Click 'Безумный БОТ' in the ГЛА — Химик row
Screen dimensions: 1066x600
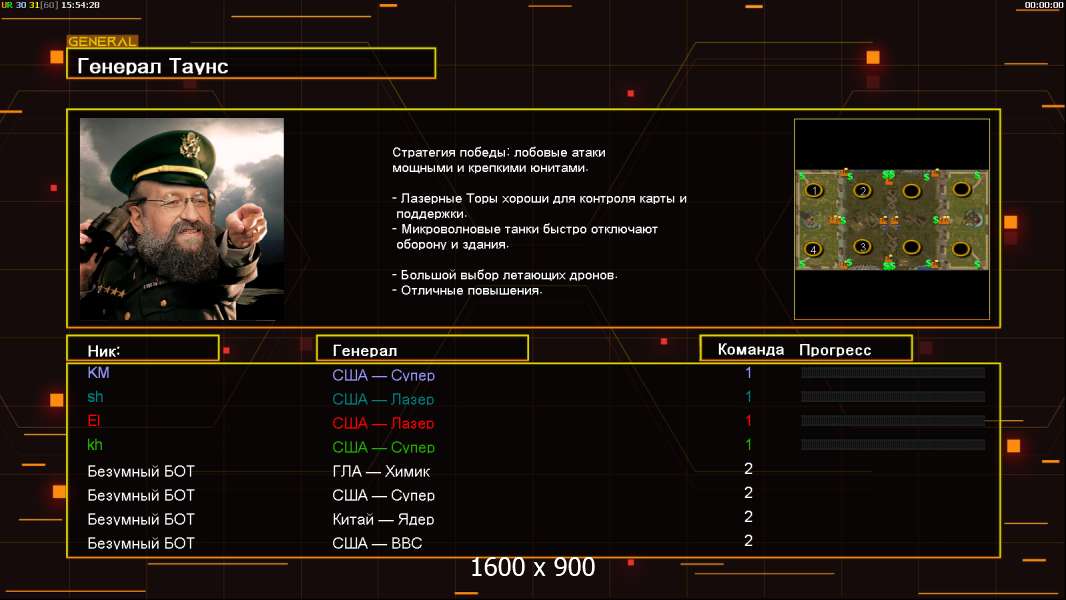(141, 472)
